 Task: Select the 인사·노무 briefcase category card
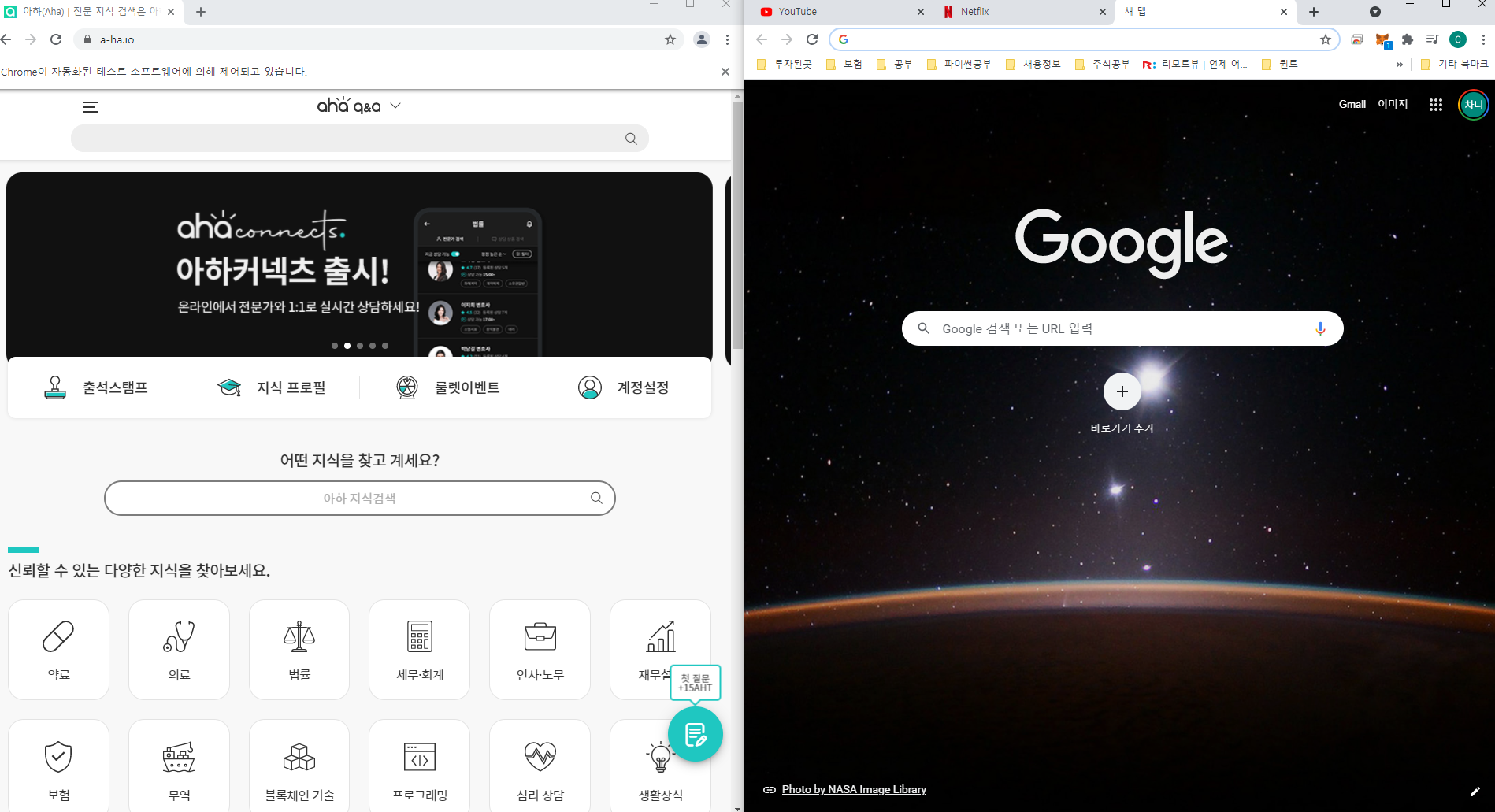(x=540, y=650)
